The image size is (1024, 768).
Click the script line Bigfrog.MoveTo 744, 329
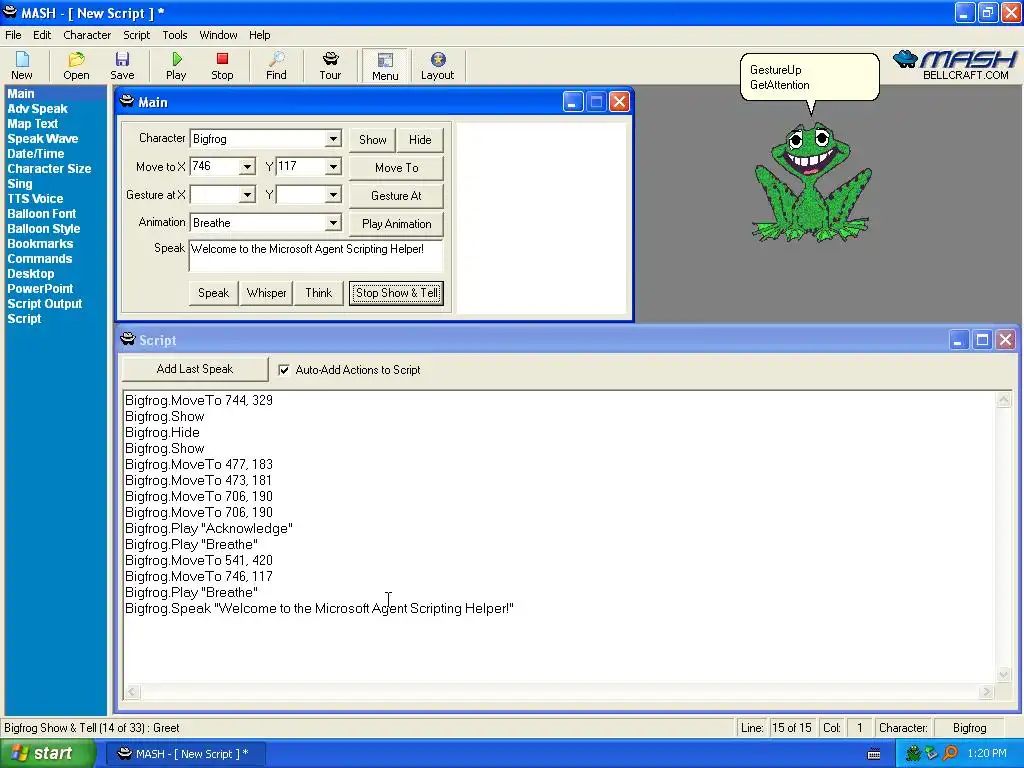coord(199,400)
